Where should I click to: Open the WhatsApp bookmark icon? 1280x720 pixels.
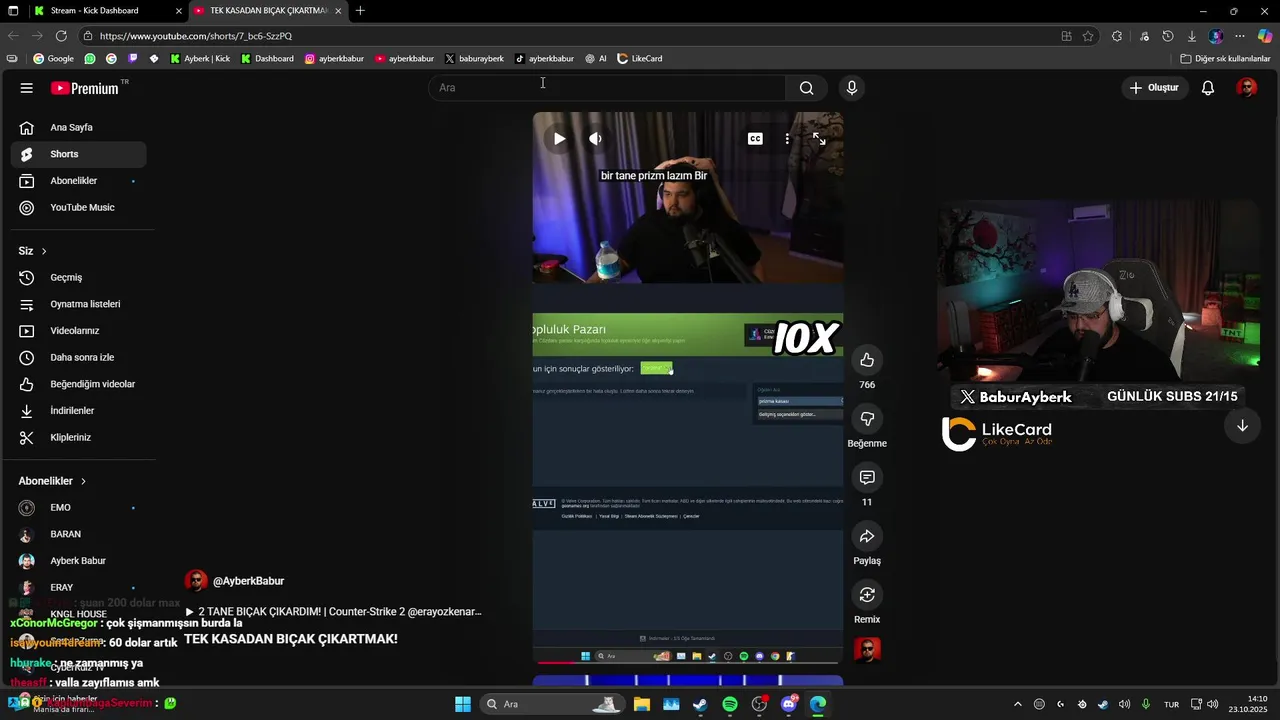90,59
